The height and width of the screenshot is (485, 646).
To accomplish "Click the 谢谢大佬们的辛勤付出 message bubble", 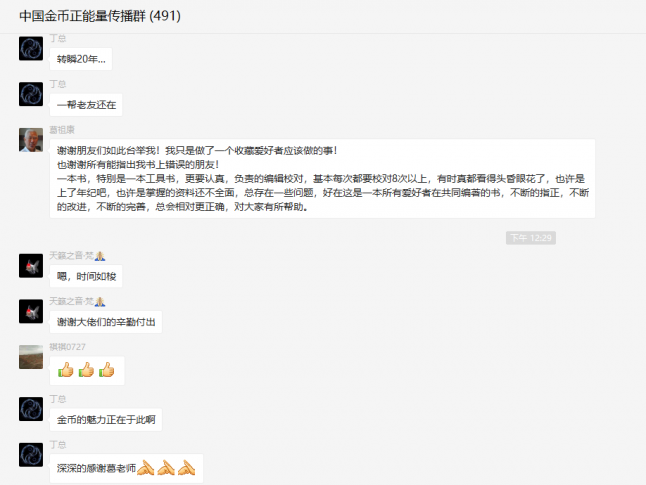I will [x=106, y=322].
